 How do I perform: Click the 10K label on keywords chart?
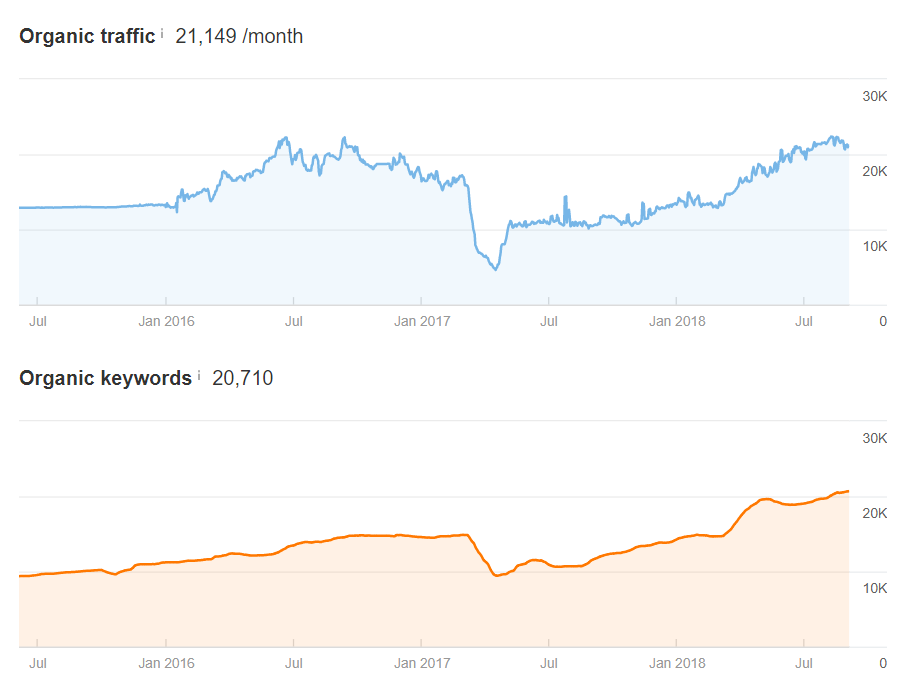pos(875,588)
